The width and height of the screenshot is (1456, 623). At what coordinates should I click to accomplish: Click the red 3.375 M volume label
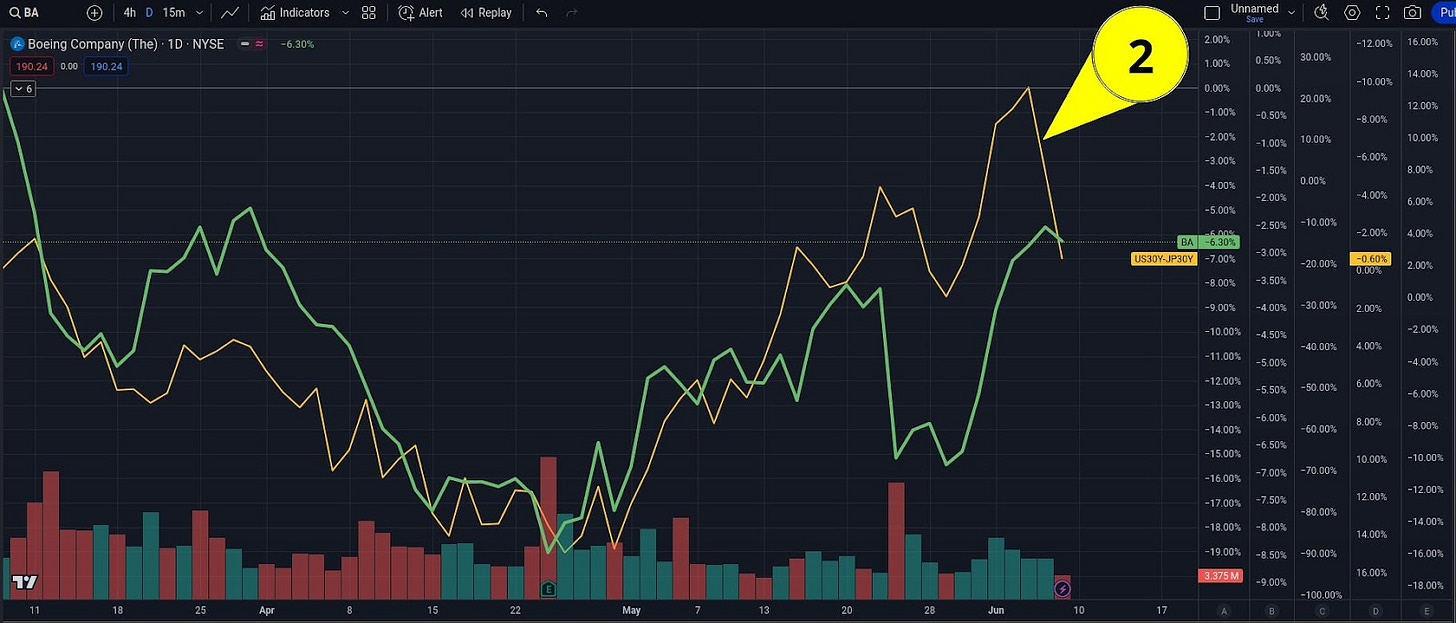point(1221,576)
